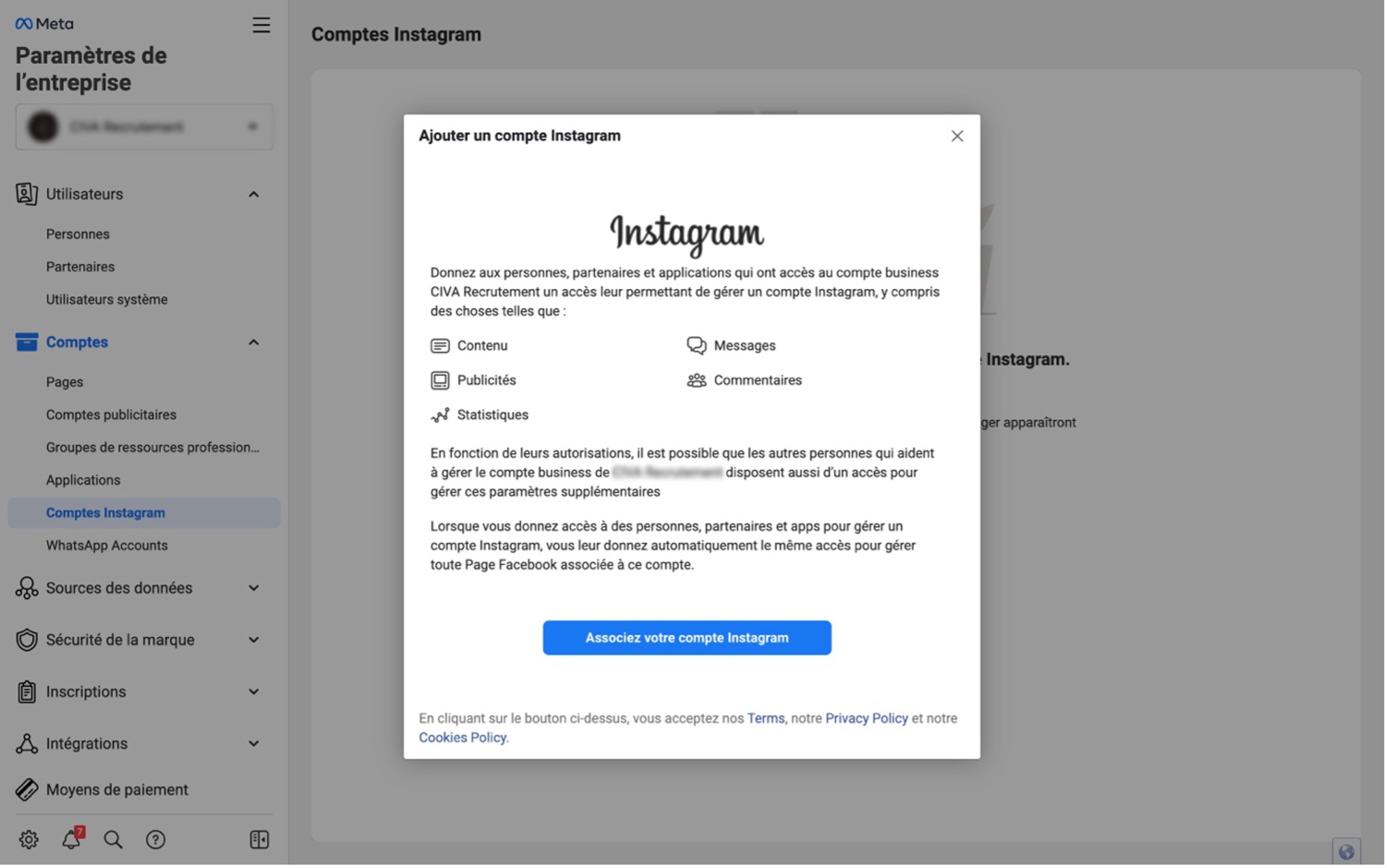Screen dimensions: 1387x868
Task: Close the Ajouter un compte Instagram dialog
Action: tap(958, 136)
